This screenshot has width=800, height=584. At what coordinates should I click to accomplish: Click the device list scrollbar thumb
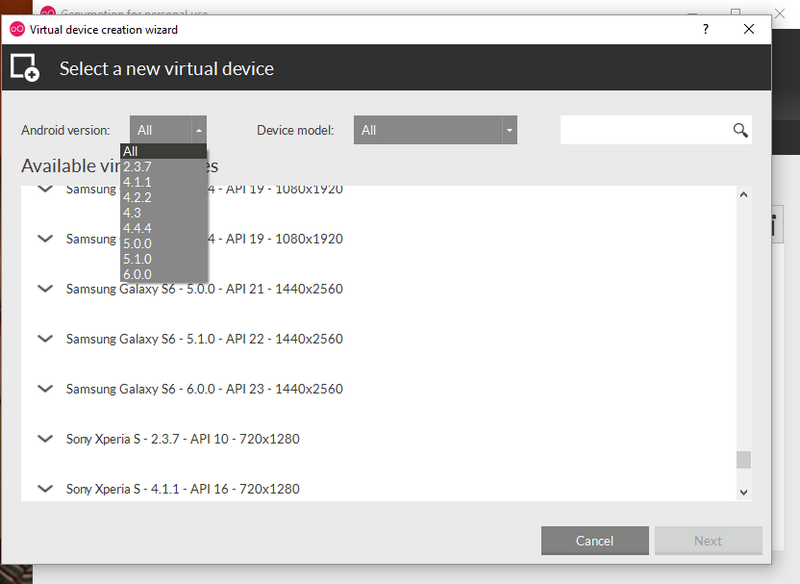pyautogui.click(x=744, y=460)
